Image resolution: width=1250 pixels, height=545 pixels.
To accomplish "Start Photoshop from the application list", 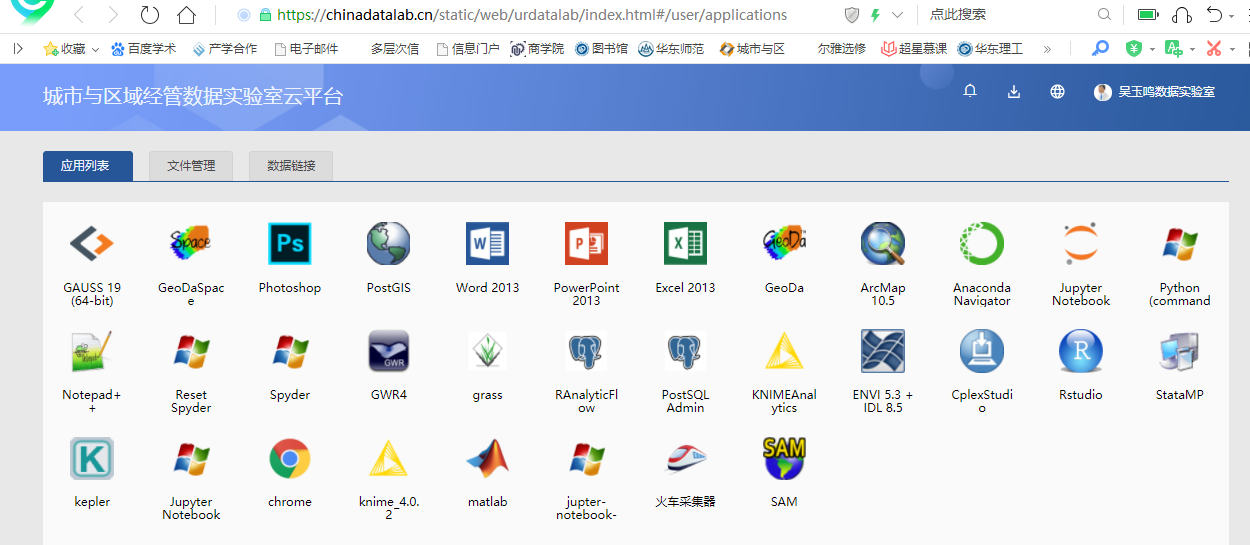I will 290,243.
